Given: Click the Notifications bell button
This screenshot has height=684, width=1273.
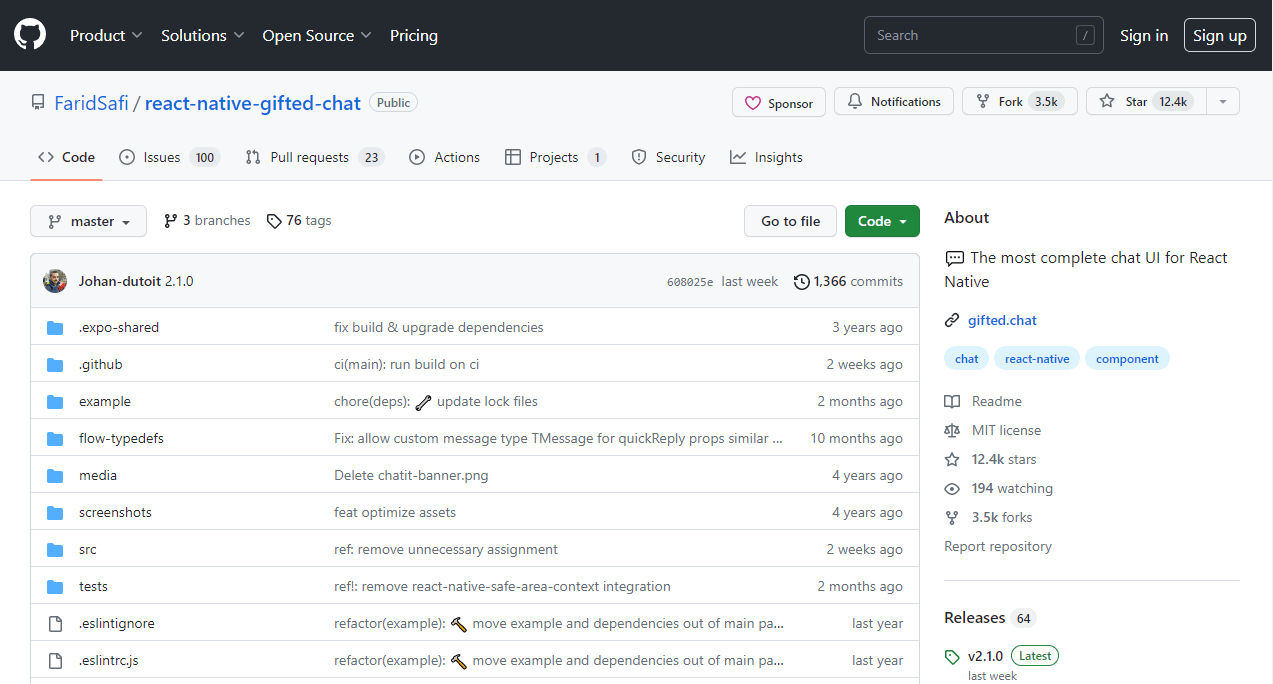Looking at the screenshot, I should point(893,102).
